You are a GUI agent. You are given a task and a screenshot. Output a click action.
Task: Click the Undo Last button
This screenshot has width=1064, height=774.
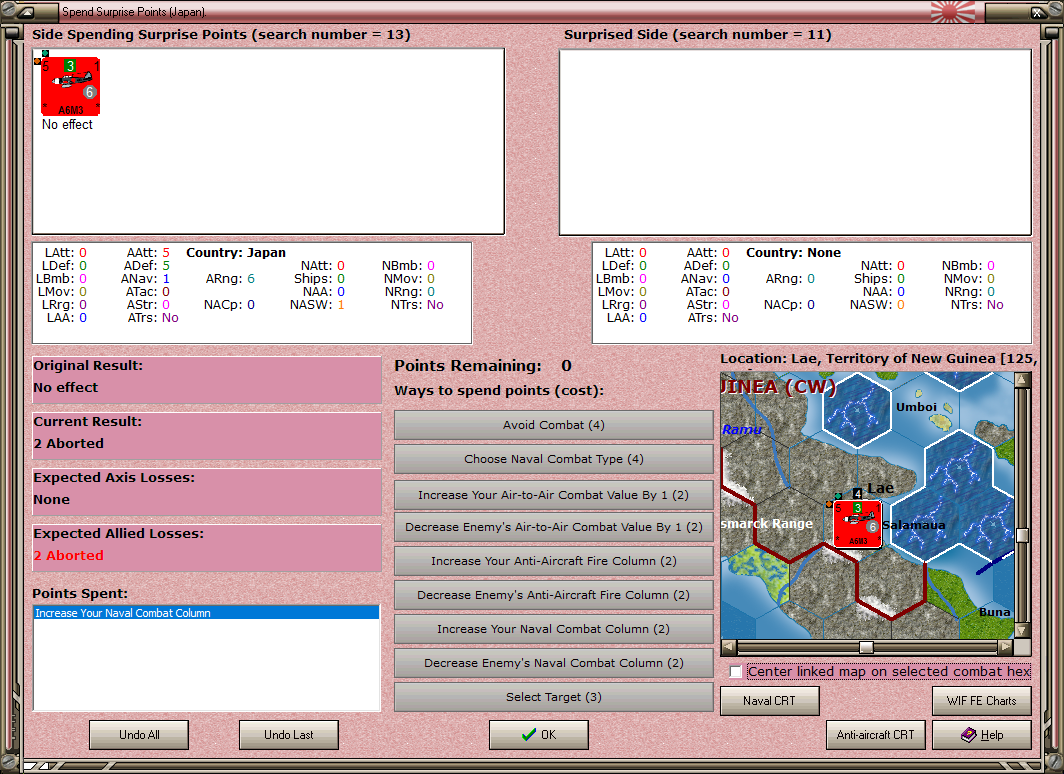click(x=288, y=735)
